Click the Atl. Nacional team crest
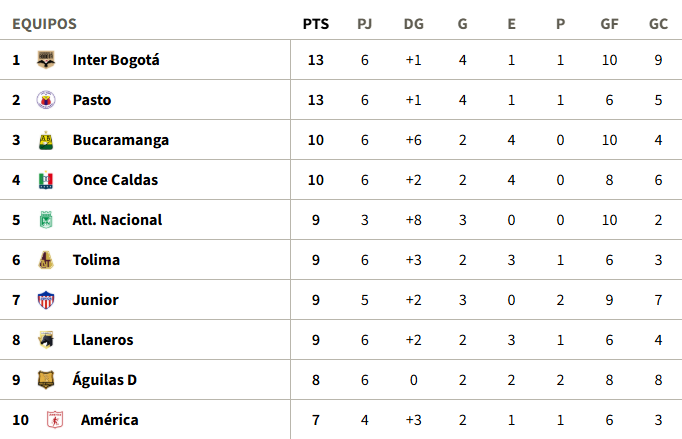Image resolution: width=682 pixels, height=439 pixels. pyautogui.click(x=45, y=220)
